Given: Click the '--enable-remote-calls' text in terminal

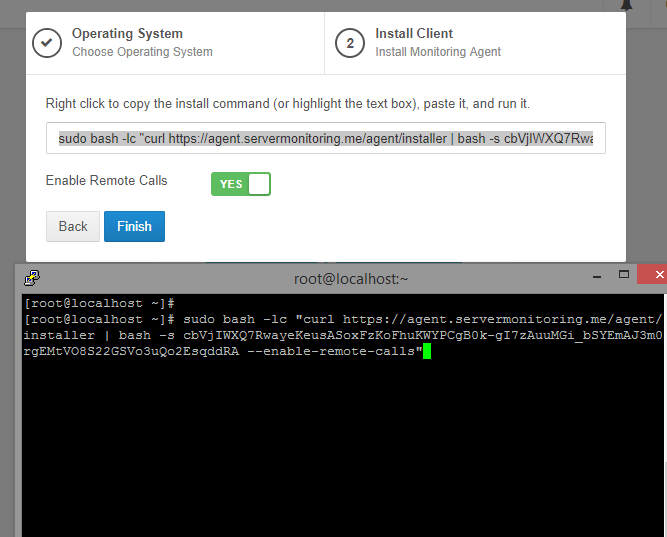Looking at the screenshot, I should coord(331,351).
